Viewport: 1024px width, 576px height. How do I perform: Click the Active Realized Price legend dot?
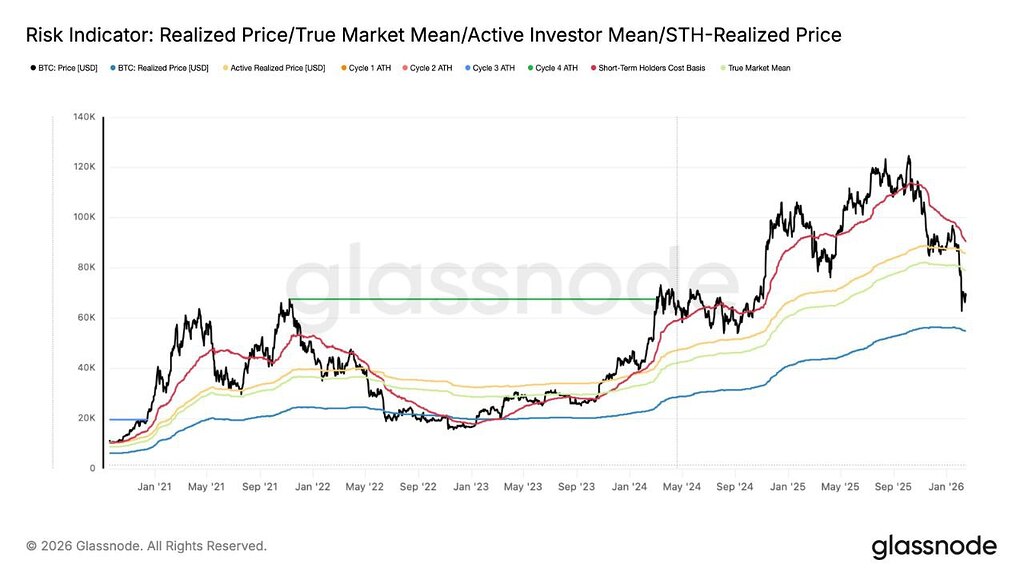pos(225,68)
